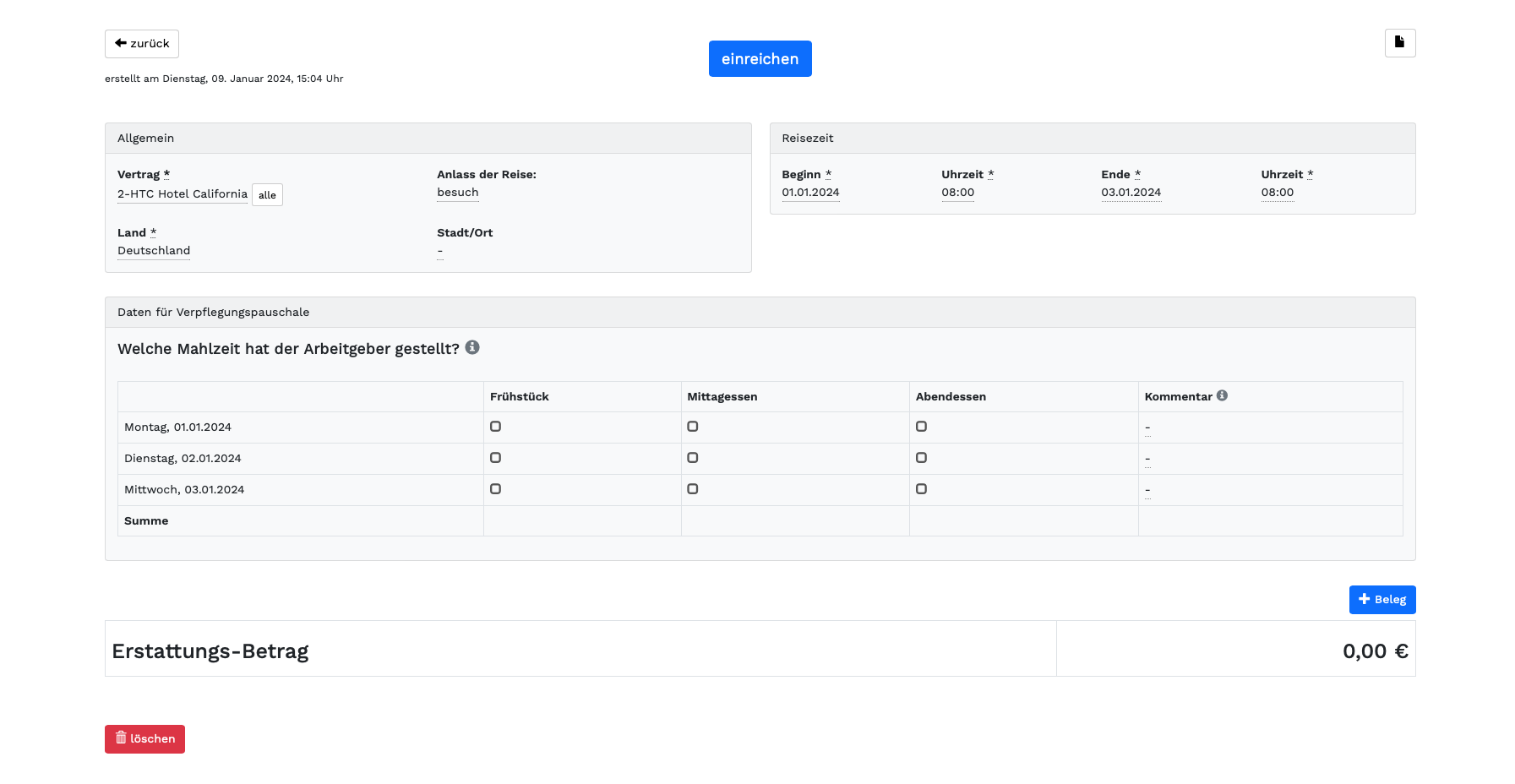1515x784 pixels.
Task: Check Frühstück for Montag, 01.01.2024
Action: tap(496, 427)
